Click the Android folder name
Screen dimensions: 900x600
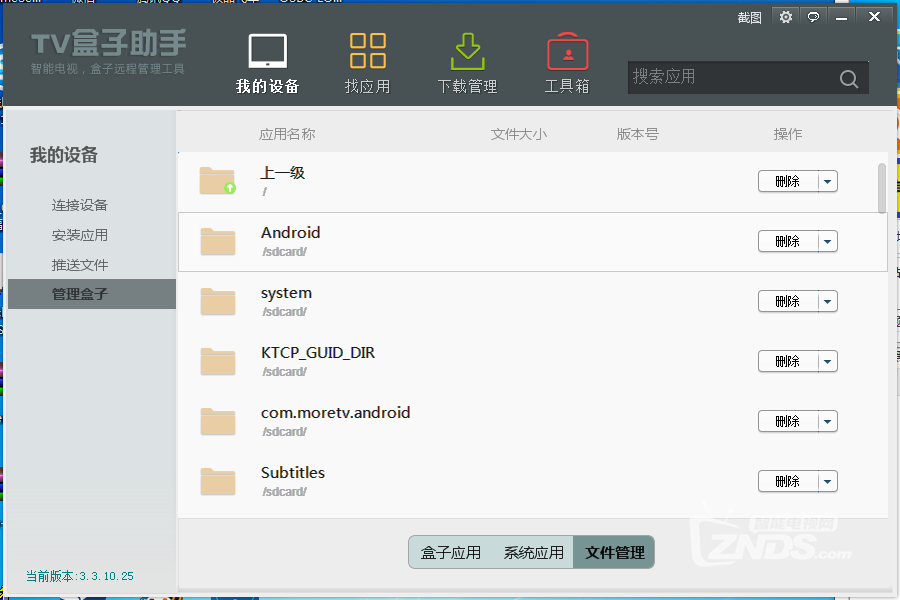(290, 233)
